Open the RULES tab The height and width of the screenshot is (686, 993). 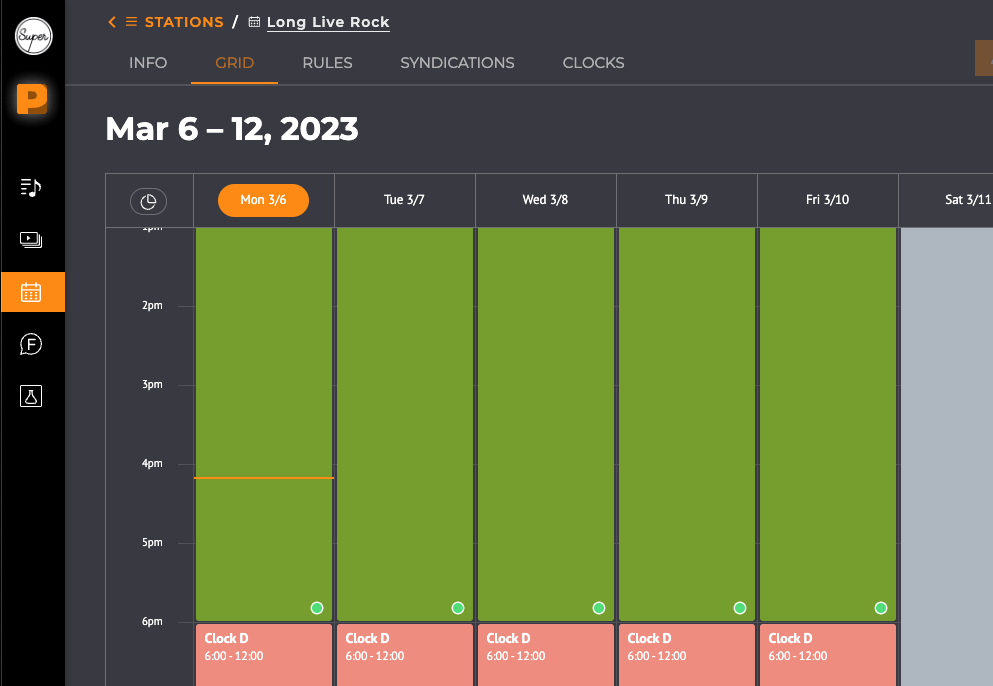(x=327, y=63)
